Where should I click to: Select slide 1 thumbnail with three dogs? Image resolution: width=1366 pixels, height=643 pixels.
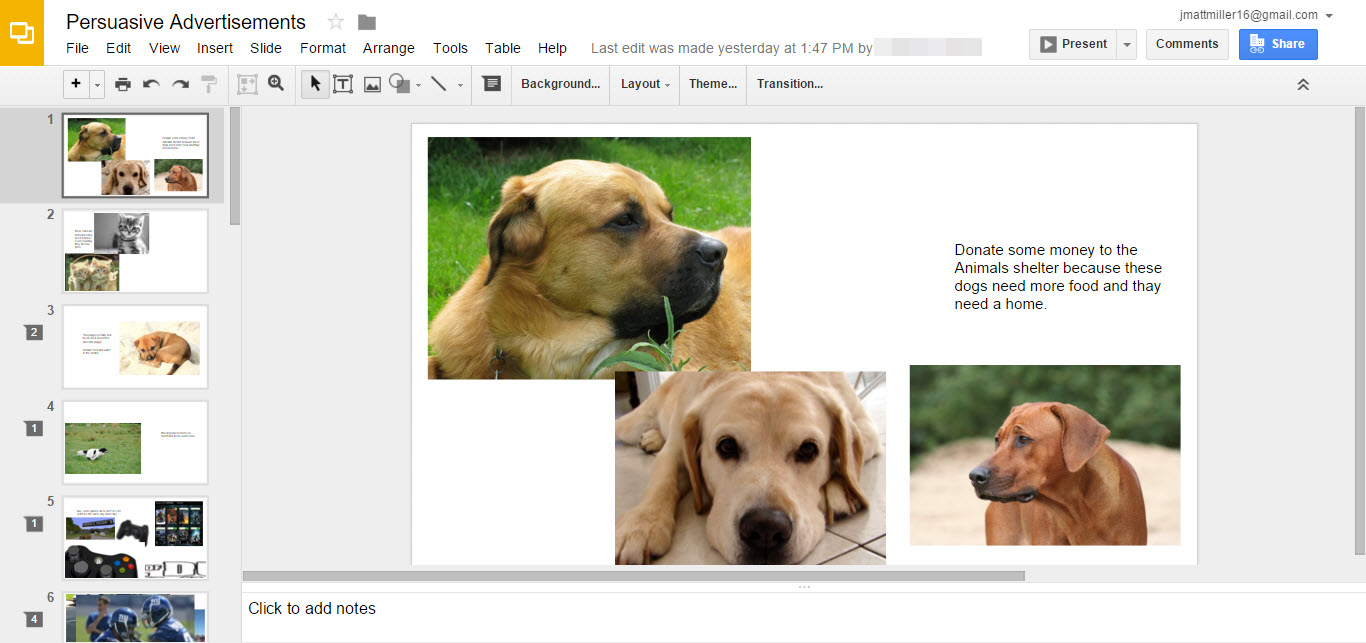point(135,155)
